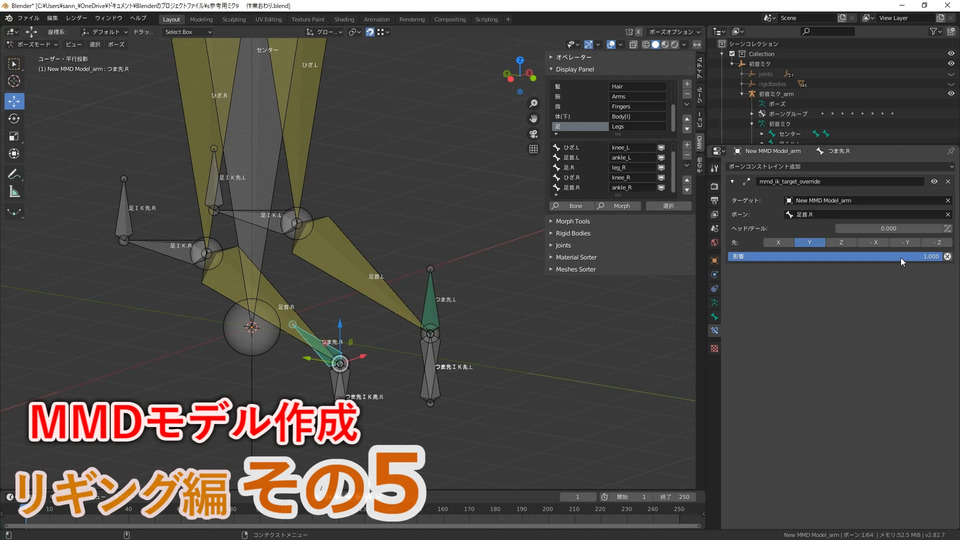Viewport: 960px width, 540px height.
Task: Select the Rotate tool
Action: pyautogui.click(x=14, y=118)
